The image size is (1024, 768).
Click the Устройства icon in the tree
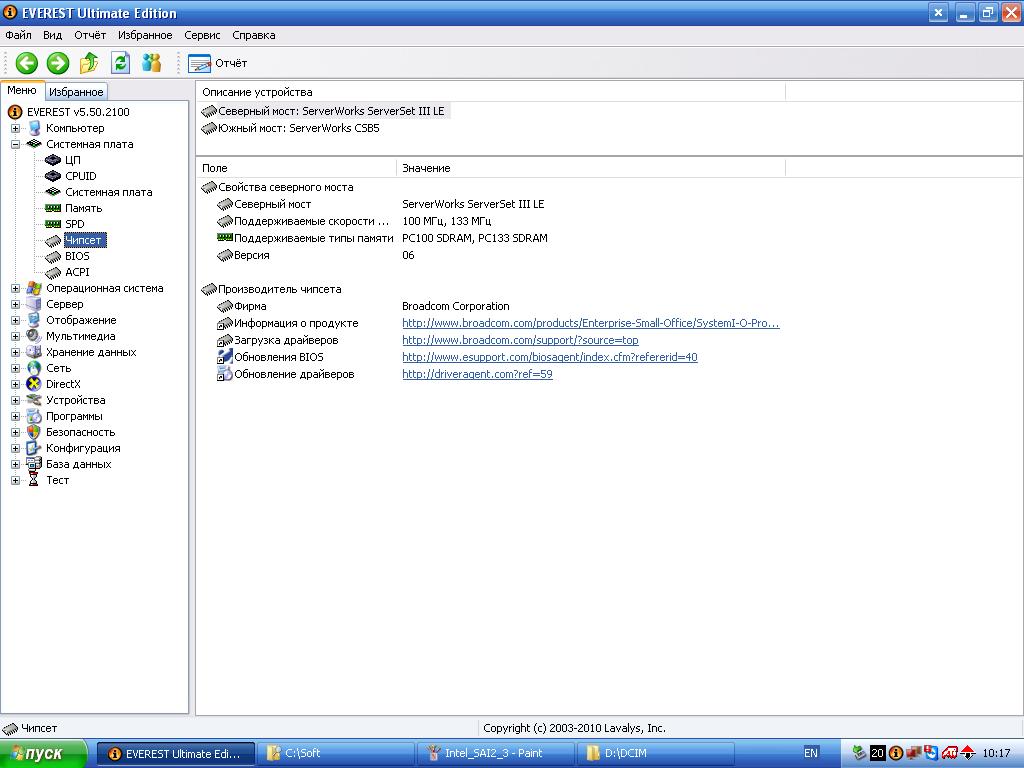pyautogui.click(x=34, y=400)
